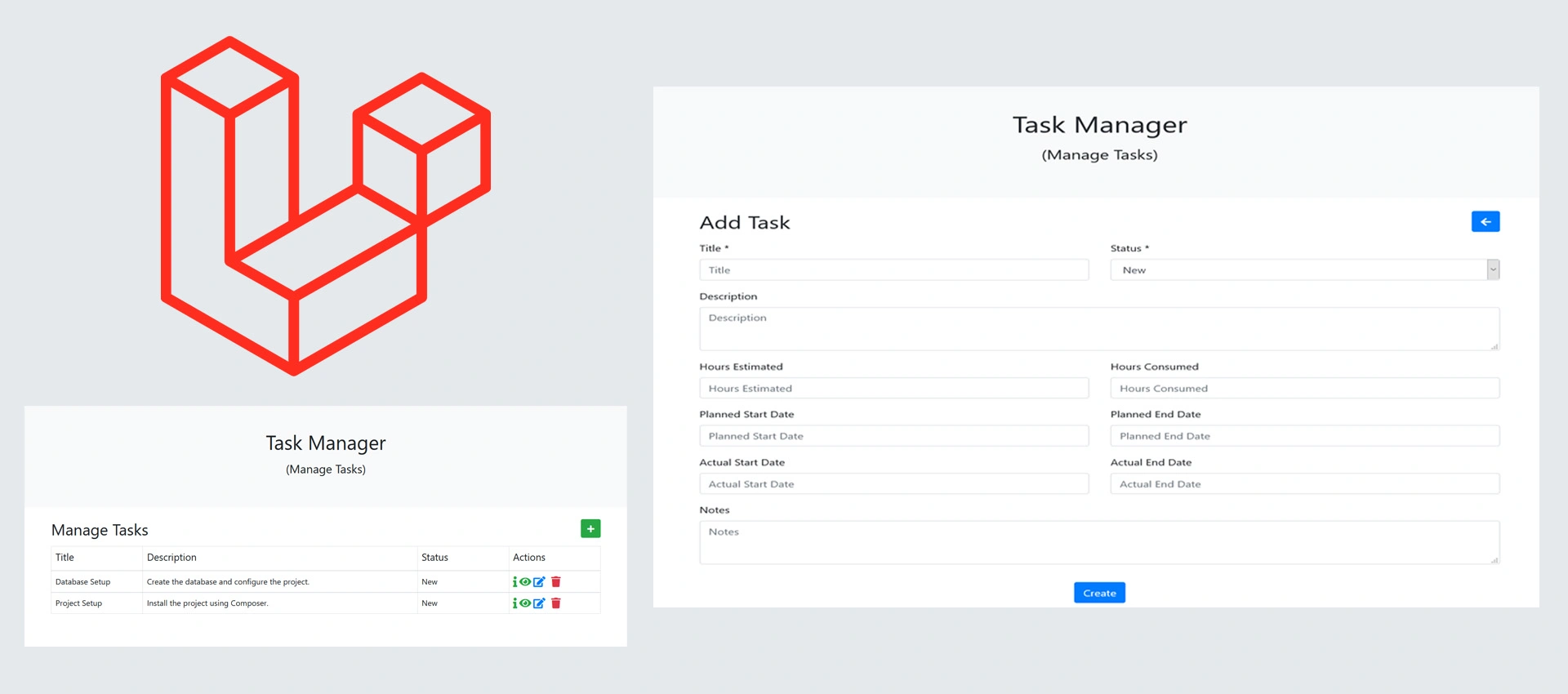Click the New status in Database Setup row
Image resolution: width=1568 pixels, height=694 pixels.
tap(430, 582)
